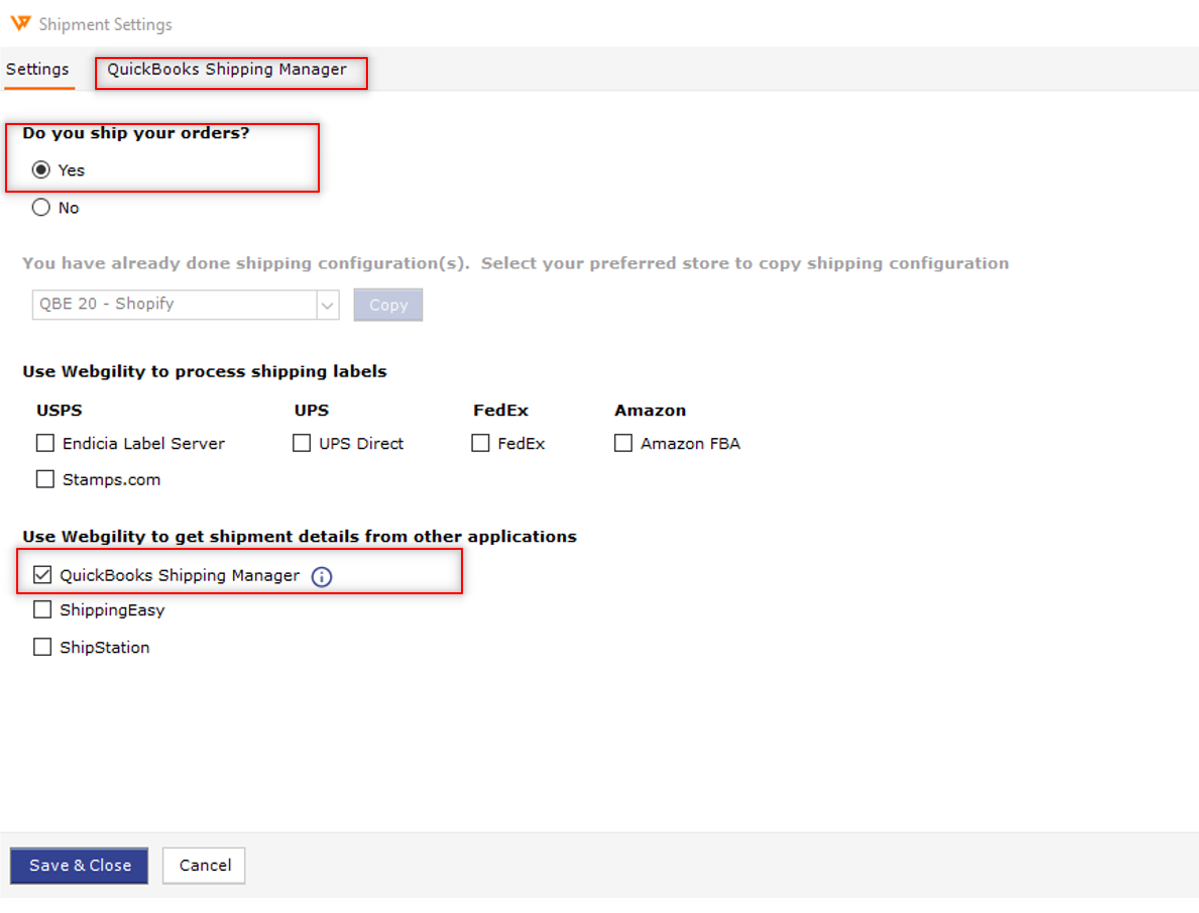Uncheck QuickBooks Shipping Manager checkbox
1199x913 pixels.
click(42, 574)
